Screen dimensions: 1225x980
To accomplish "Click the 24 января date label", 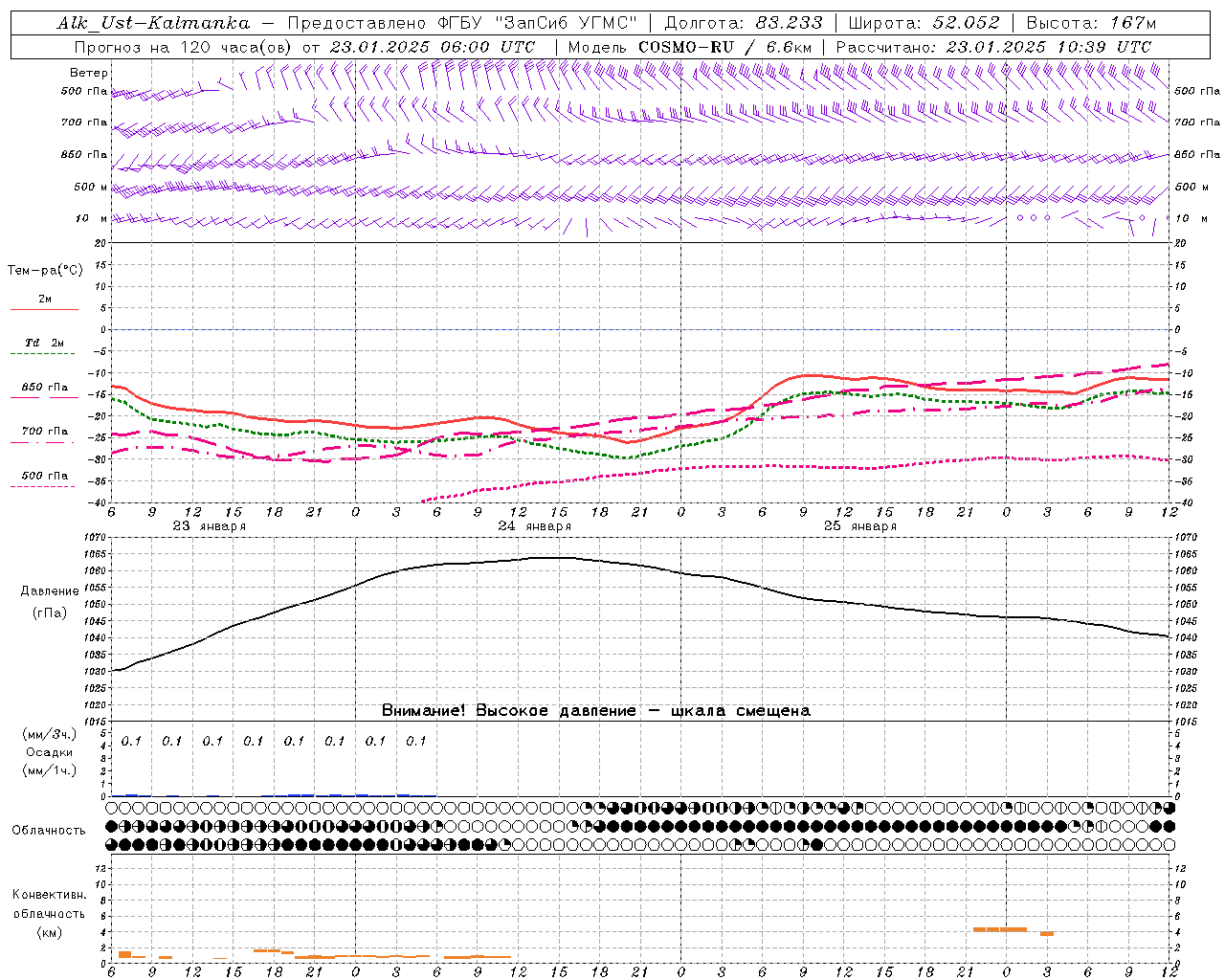I will tap(534, 526).
